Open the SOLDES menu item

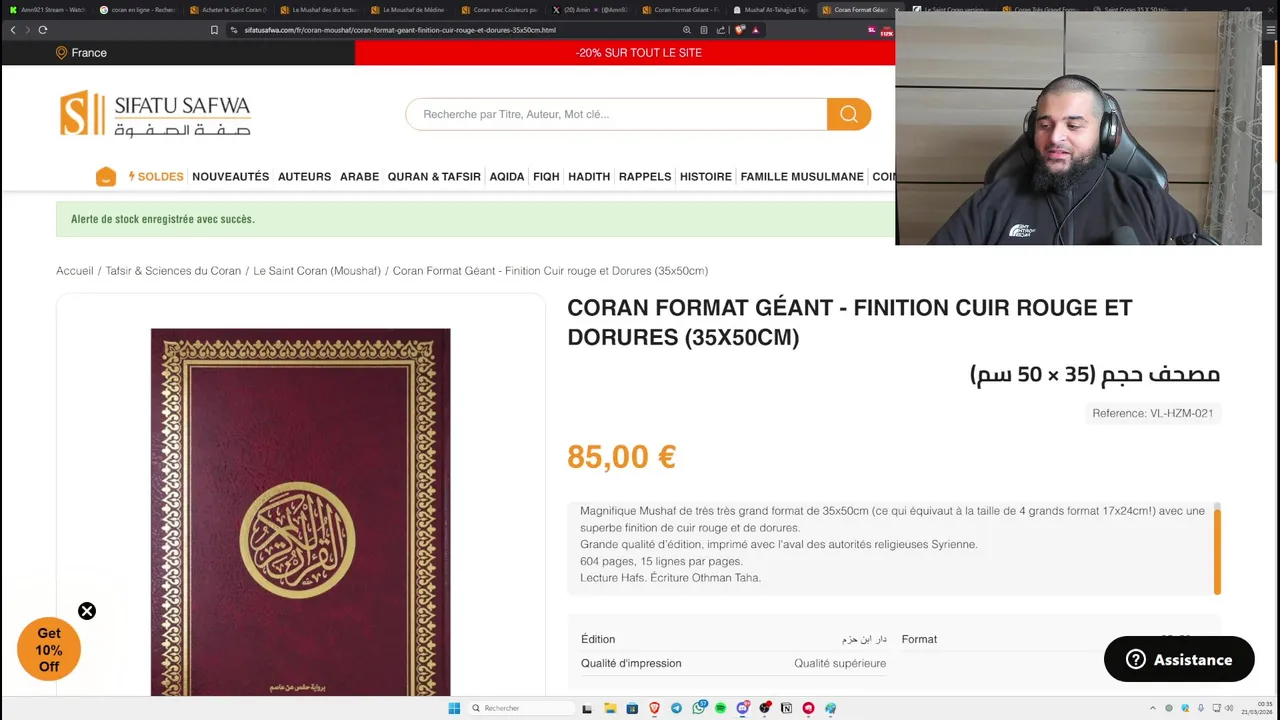pos(156,177)
